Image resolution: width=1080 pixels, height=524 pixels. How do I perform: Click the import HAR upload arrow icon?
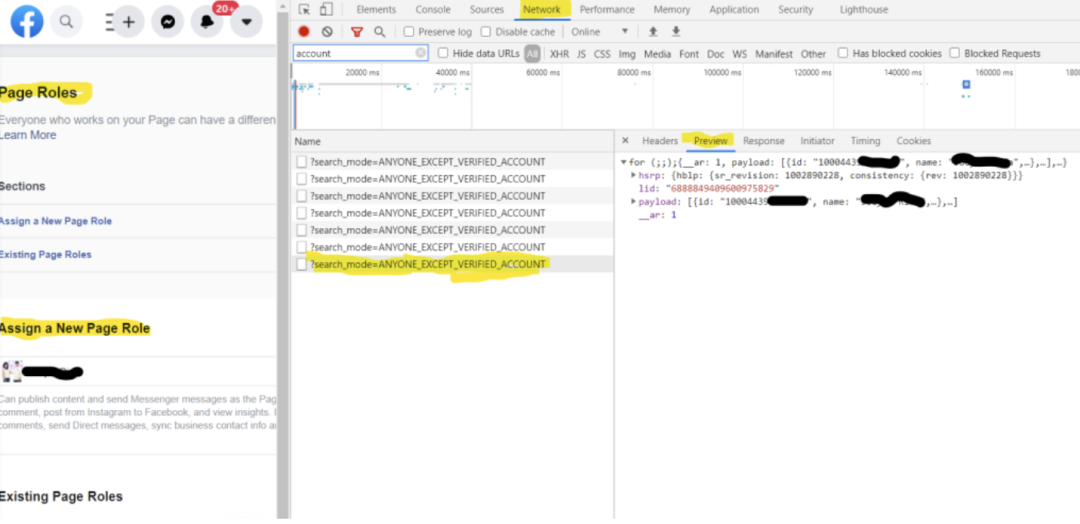(653, 32)
